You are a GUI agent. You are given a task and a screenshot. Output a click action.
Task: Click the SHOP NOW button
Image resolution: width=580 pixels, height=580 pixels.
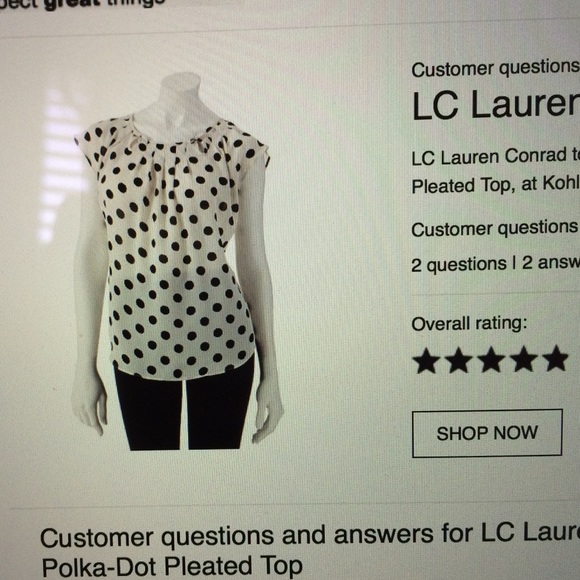487,433
